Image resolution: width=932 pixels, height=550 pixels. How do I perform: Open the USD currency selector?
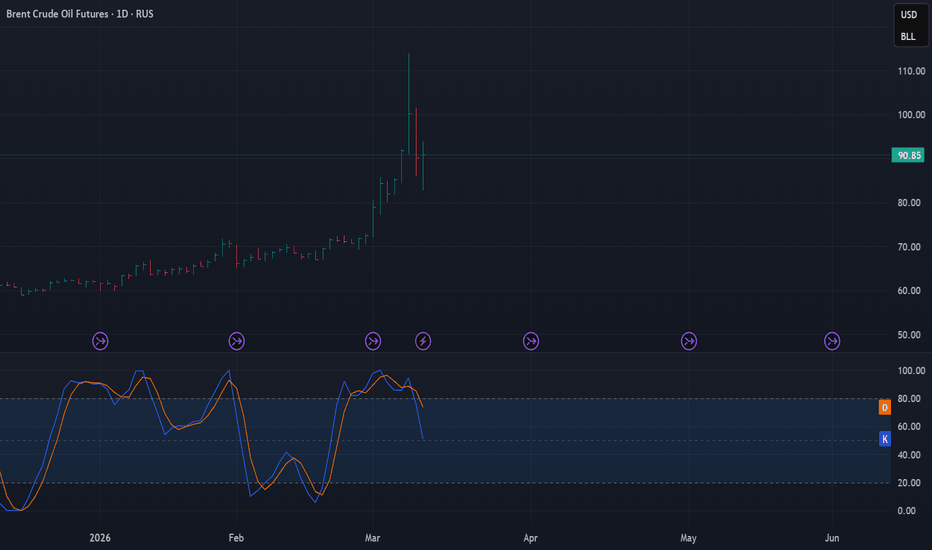pos(909,15)
